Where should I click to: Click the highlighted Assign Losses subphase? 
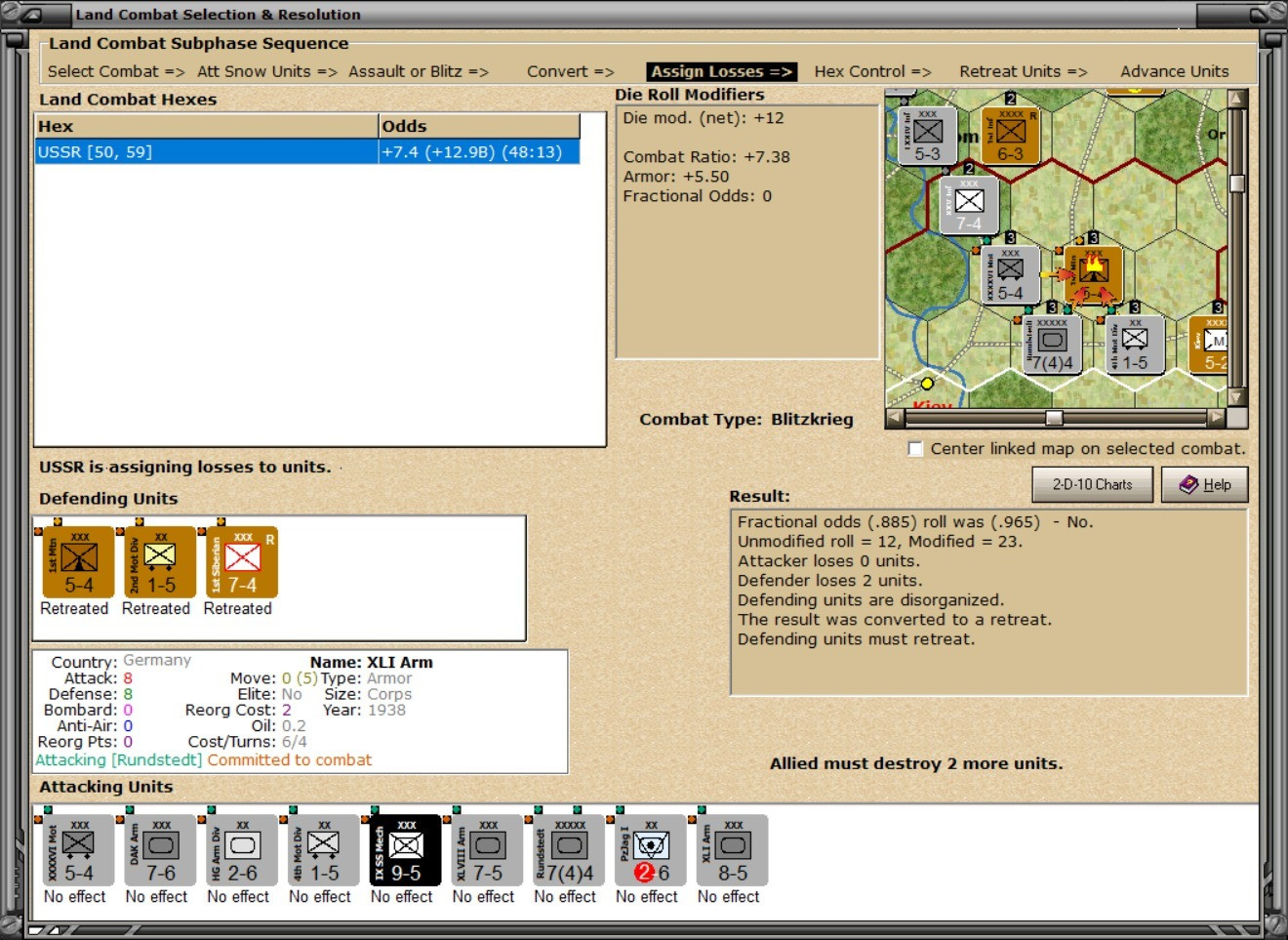(x=722, y=71)
